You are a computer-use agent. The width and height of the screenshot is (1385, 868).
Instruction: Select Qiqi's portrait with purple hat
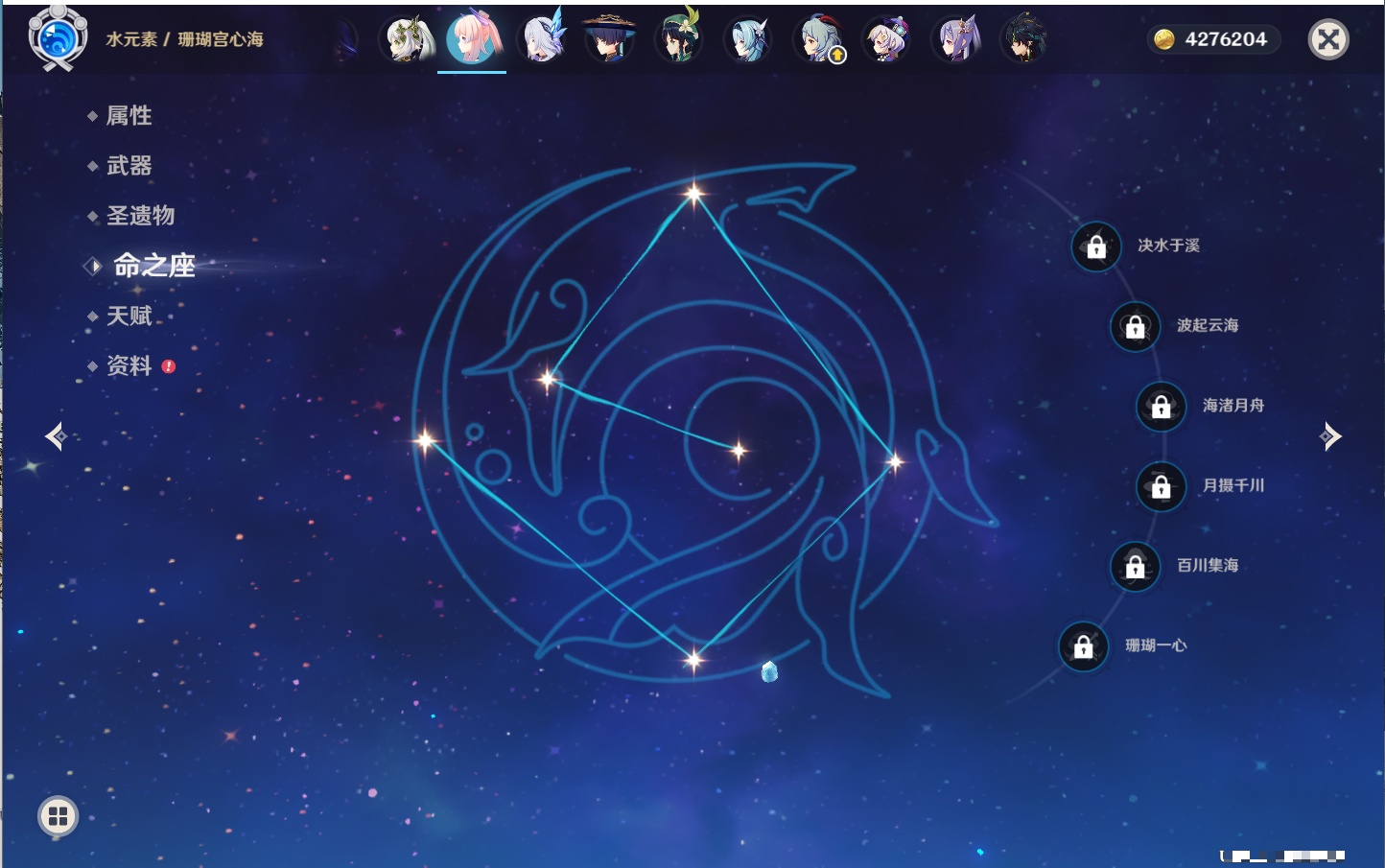point(886,39)
